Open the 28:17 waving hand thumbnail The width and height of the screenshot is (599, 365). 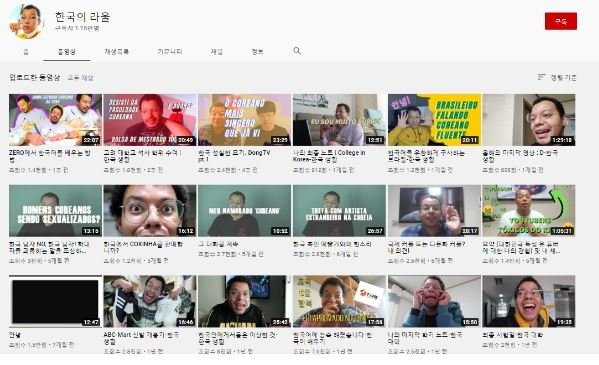(x=434, y=211)
